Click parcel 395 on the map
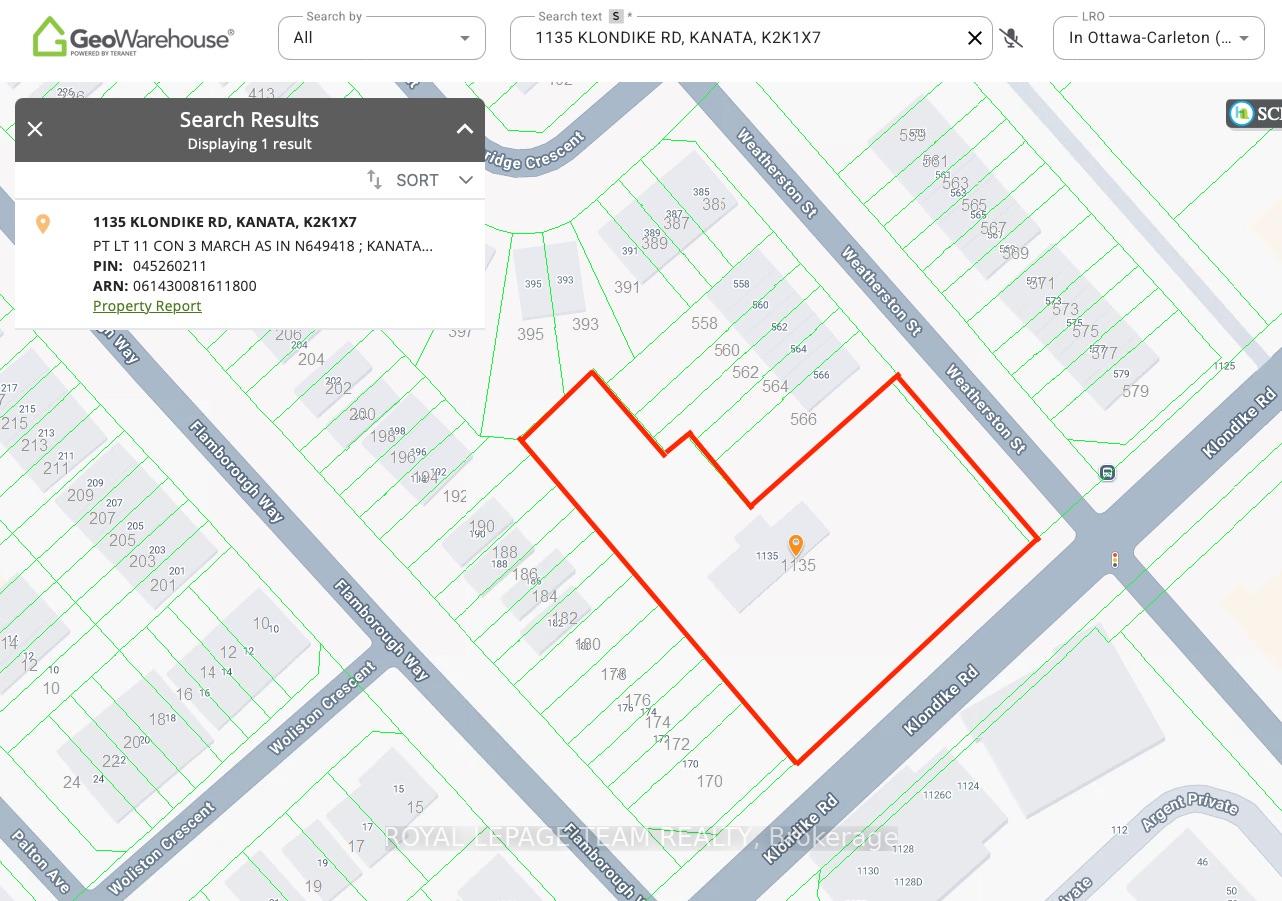Image resolution: width=1282 pixels, height=901 pixels. coord(530,334)
